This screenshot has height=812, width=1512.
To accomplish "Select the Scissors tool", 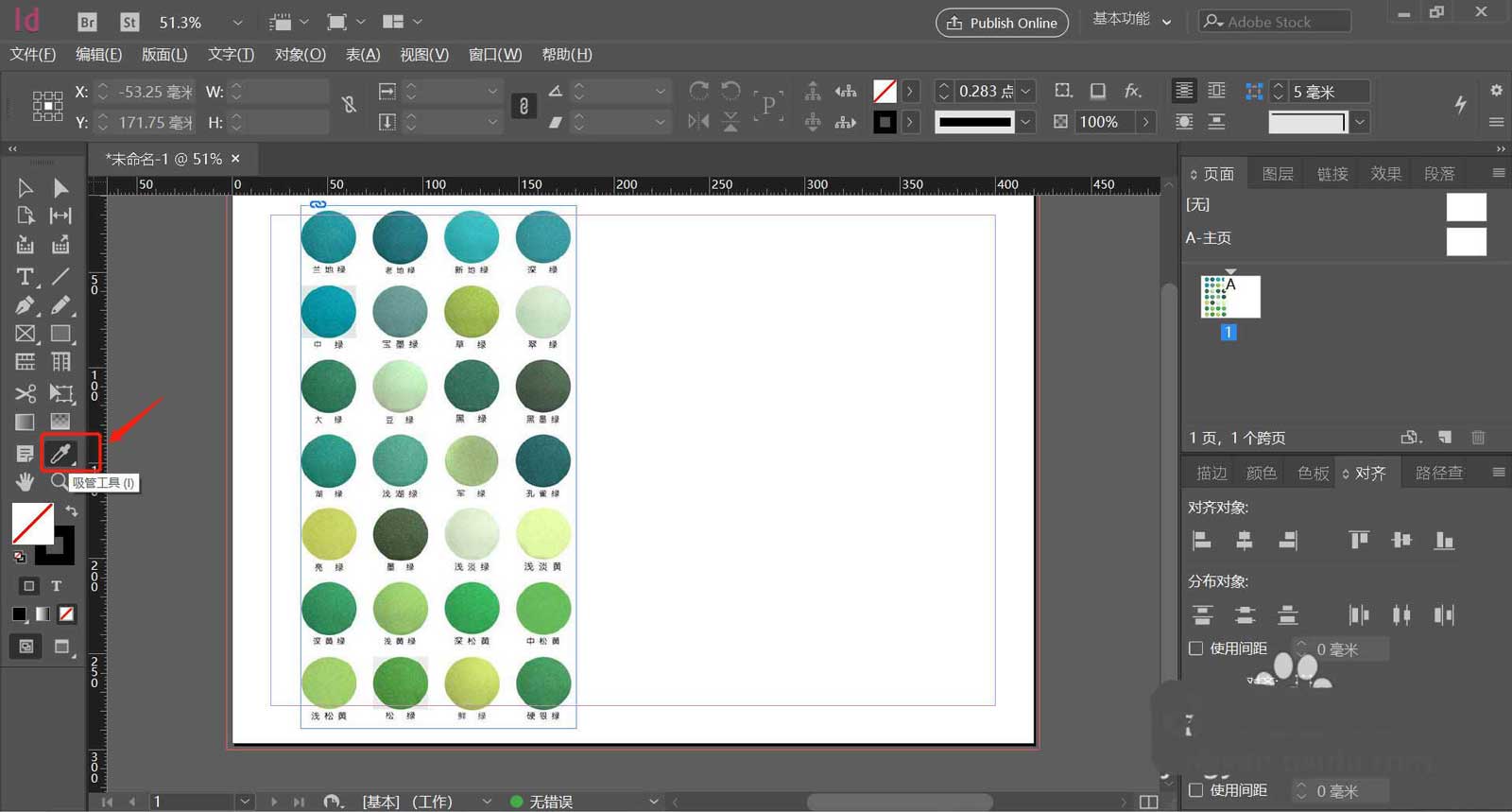I will tap(26, 393).
